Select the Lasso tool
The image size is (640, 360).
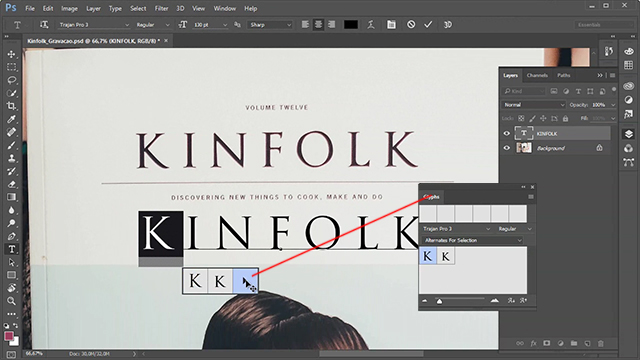point(11,80)
